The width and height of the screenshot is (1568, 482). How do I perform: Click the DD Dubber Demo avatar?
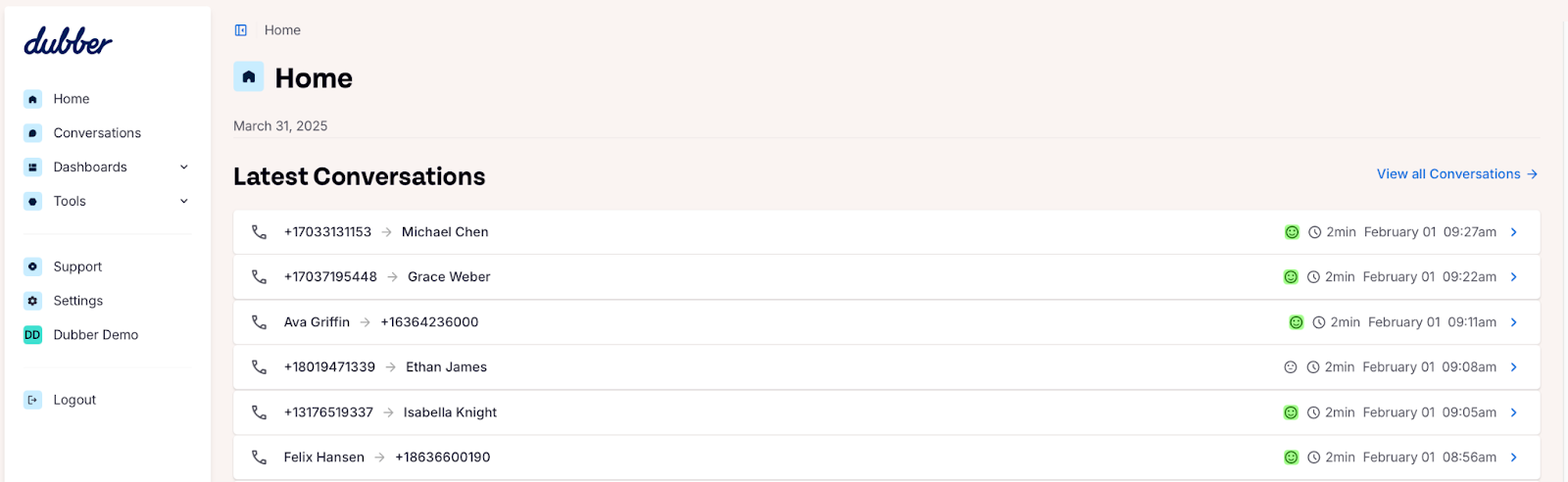click(32, 335)
